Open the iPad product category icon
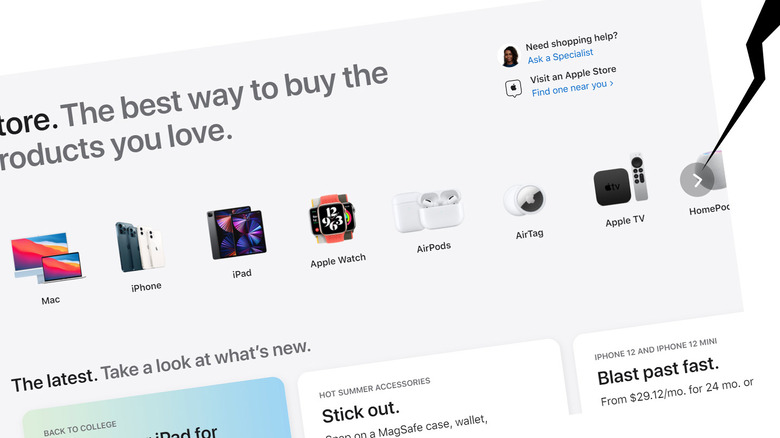The width and height of the screenshot is (780, 438). click(236, 232)
